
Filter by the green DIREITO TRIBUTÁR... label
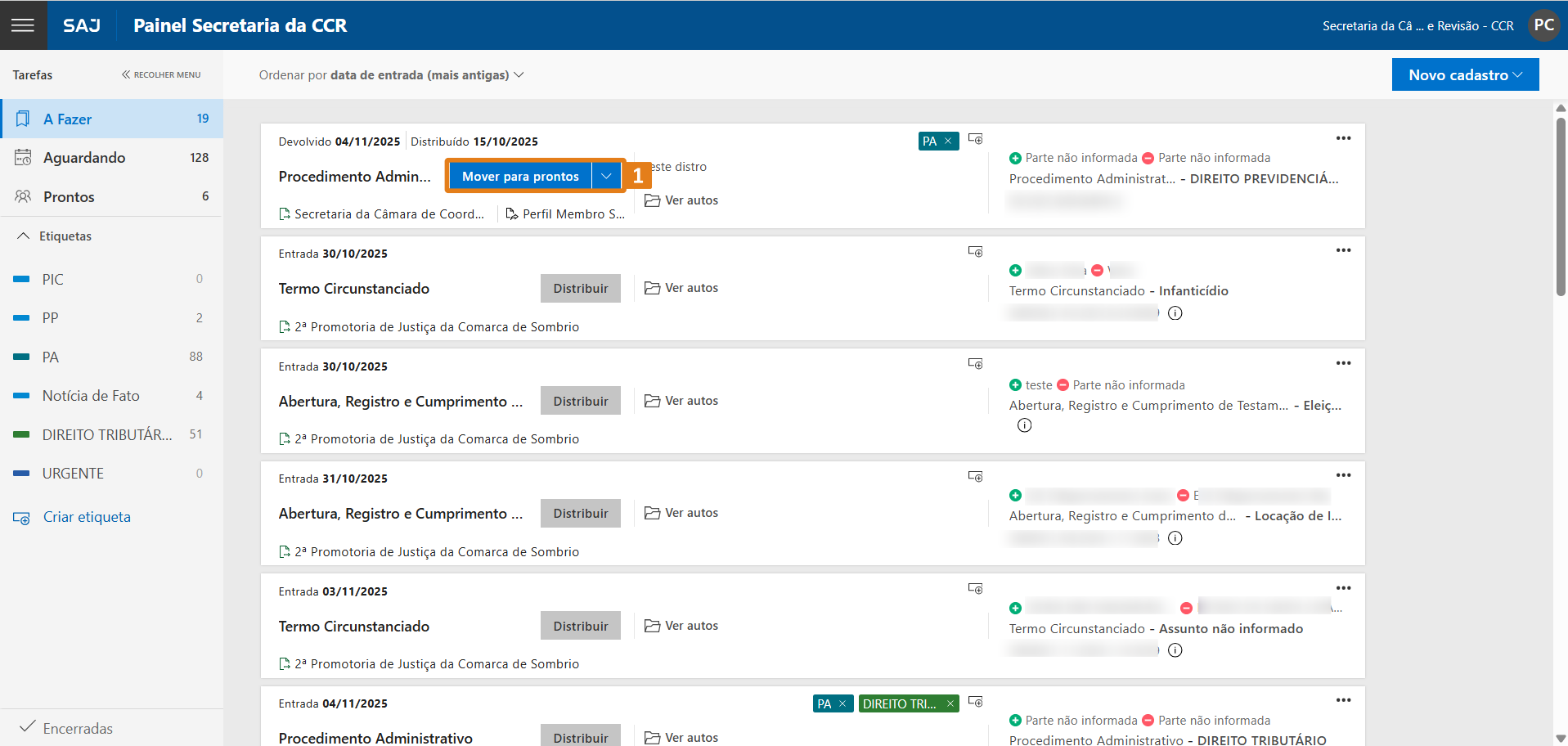click(x=106, y=435)
